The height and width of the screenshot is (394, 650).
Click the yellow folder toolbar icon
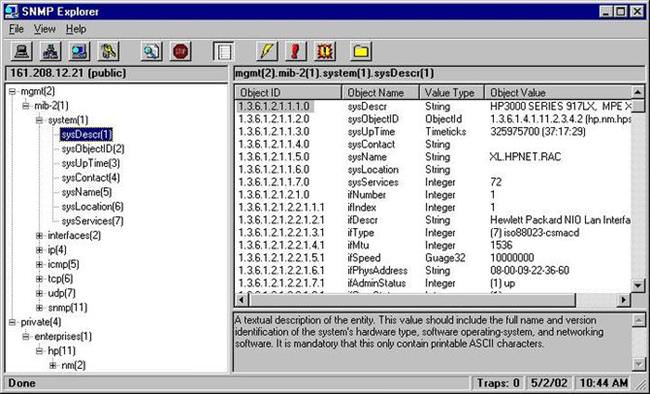pos(361,51)
